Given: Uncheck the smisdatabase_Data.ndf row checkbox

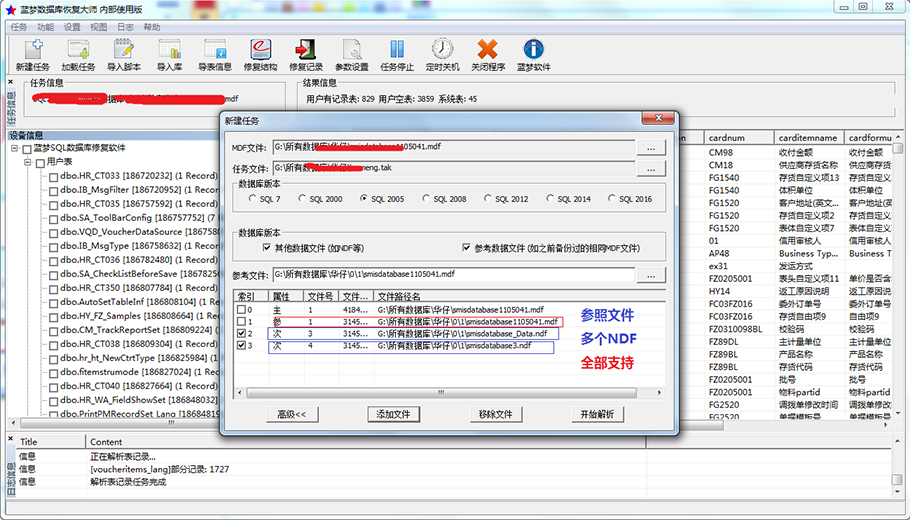Looking at the screenshot, I should pyautogui.click(x=241, y=334).
